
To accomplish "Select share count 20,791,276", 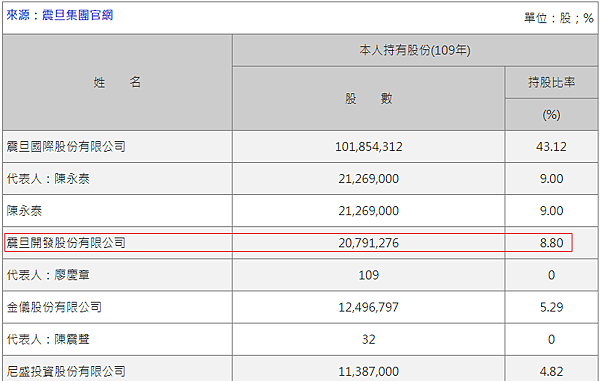I will coord(368,243).
